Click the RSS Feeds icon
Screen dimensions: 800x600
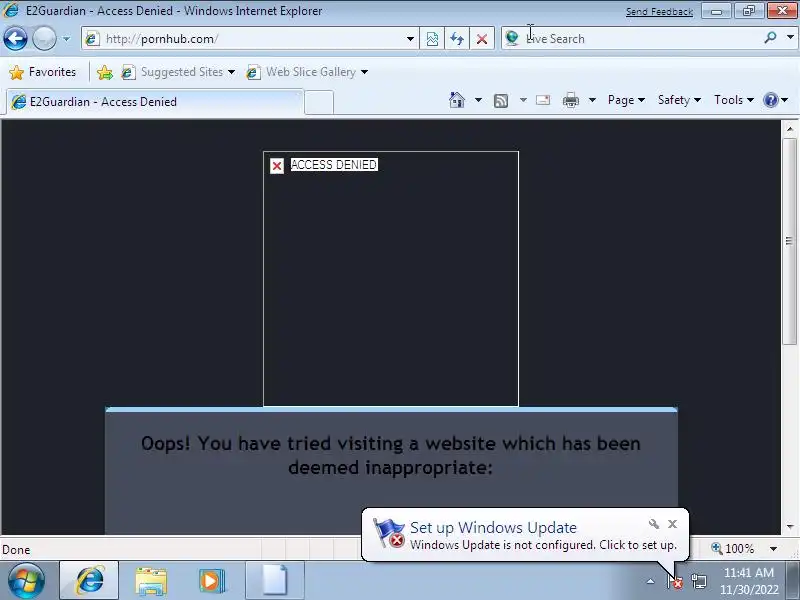[501, 101]
